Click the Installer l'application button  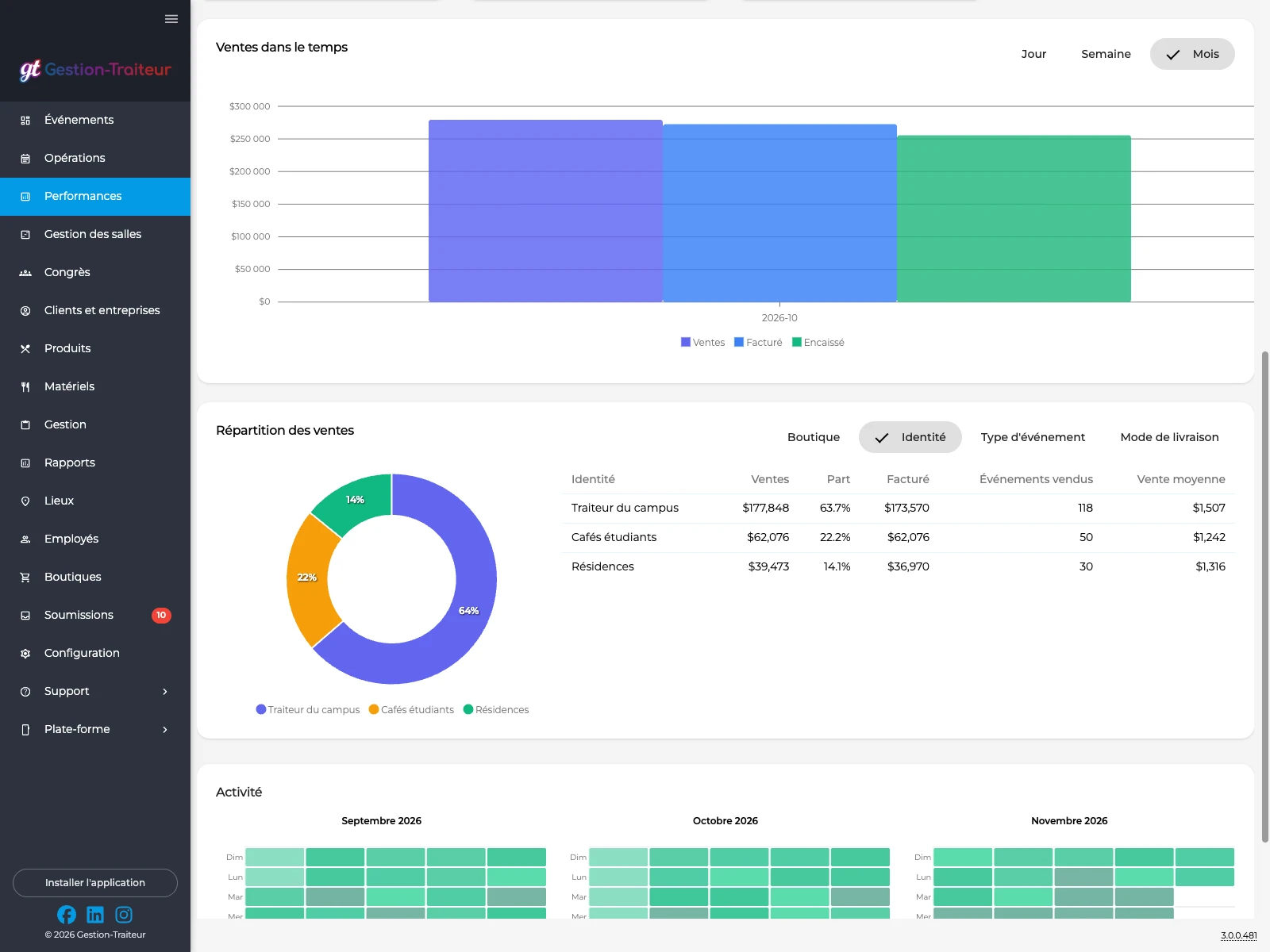click(x=95, y=883)
